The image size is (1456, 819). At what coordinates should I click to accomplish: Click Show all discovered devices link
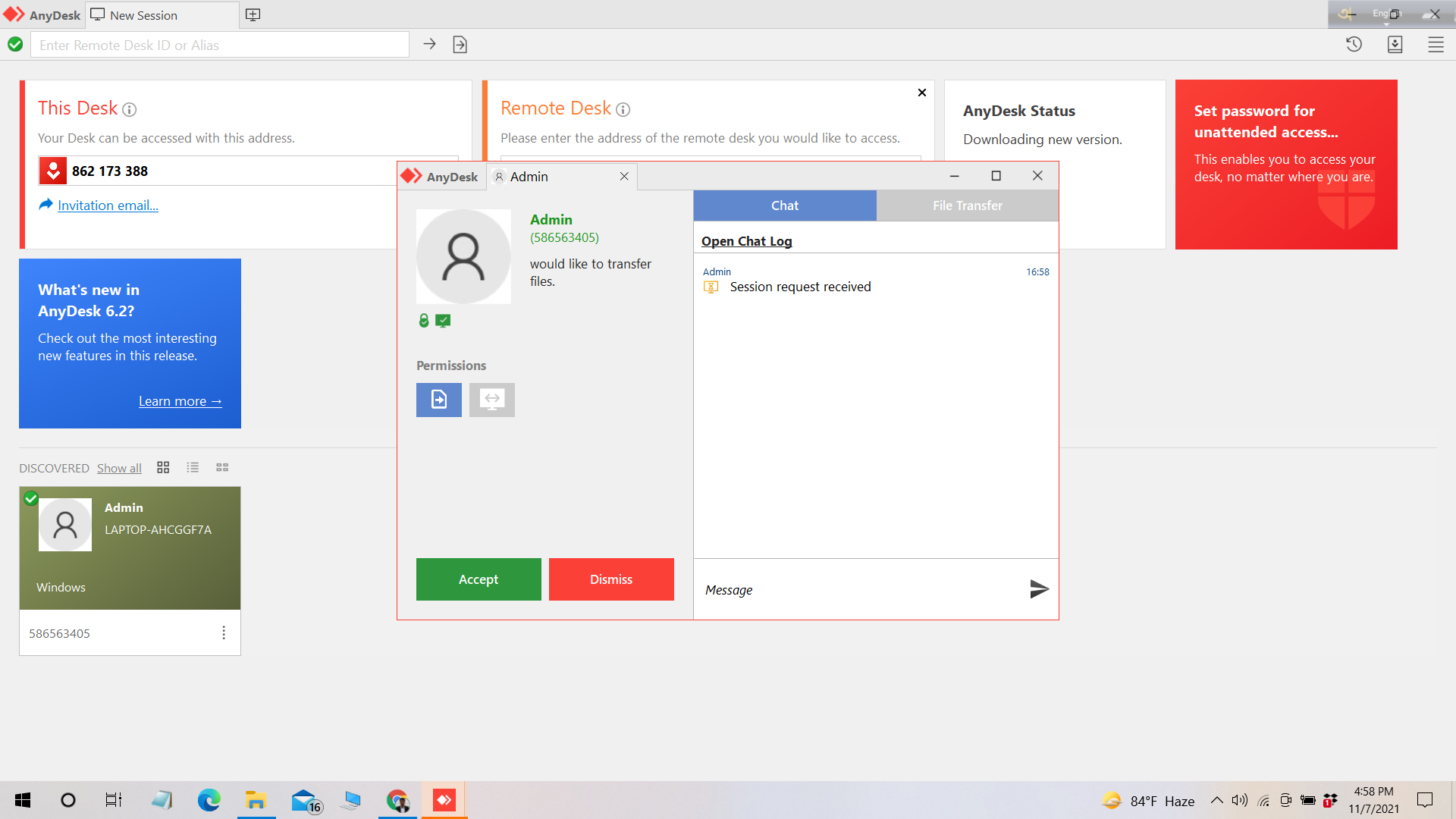coord(119,468)
